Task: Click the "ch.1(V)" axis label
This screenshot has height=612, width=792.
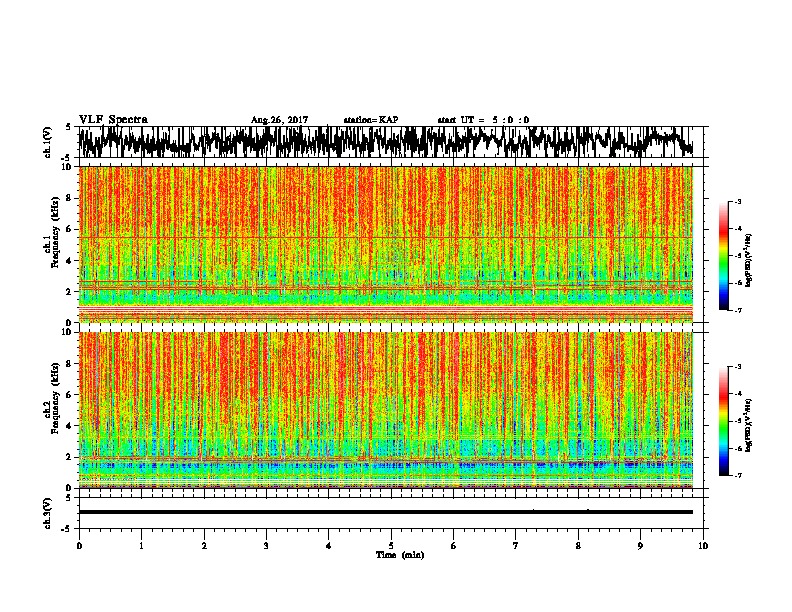Action: (47, 142)
